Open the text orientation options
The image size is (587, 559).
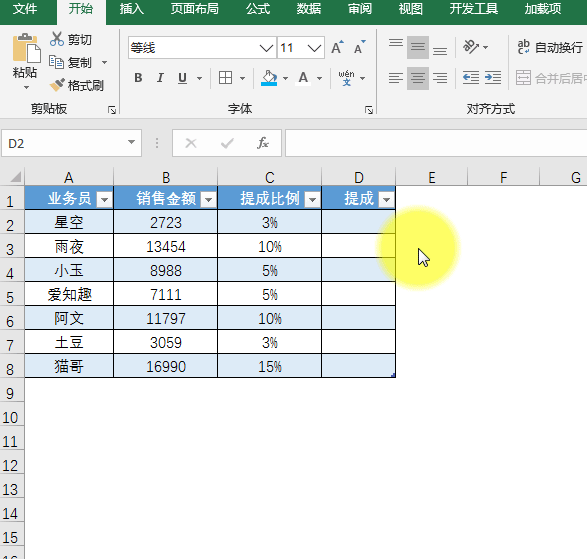click(471, 47)
